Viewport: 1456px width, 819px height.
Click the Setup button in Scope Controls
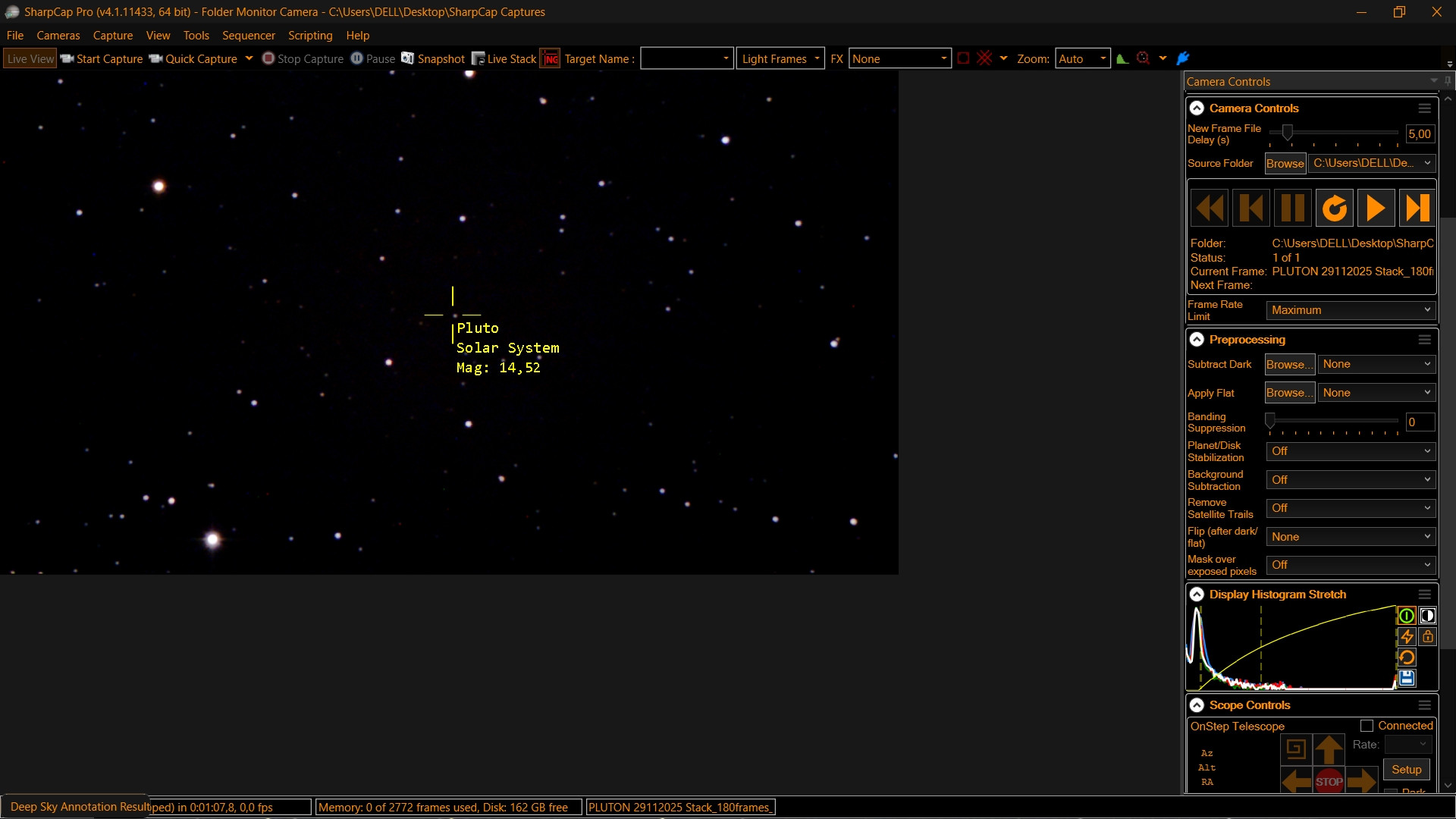tap(1407, 770)
